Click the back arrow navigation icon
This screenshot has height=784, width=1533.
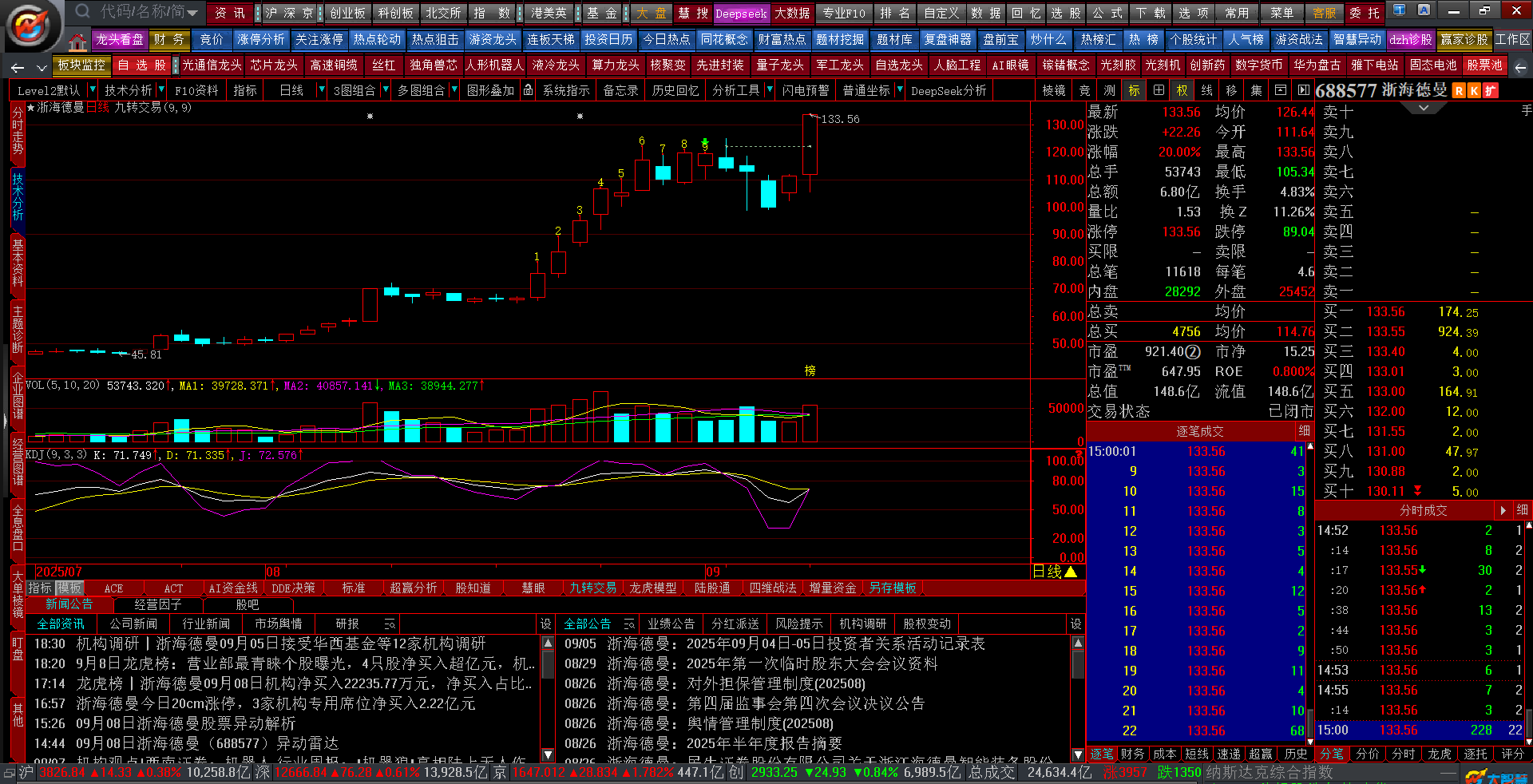[18, 67]
